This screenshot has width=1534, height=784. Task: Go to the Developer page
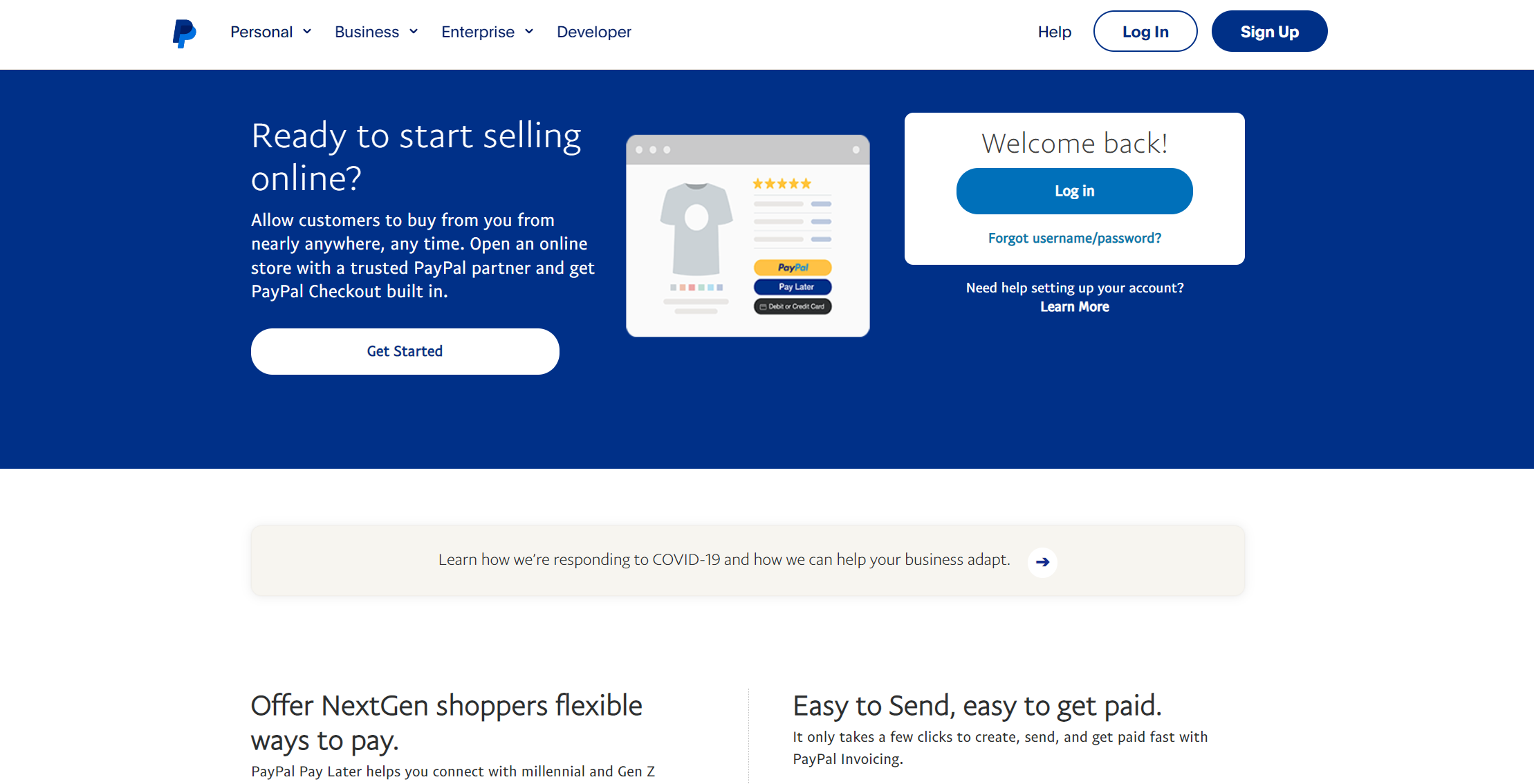[x=594, y=32]
